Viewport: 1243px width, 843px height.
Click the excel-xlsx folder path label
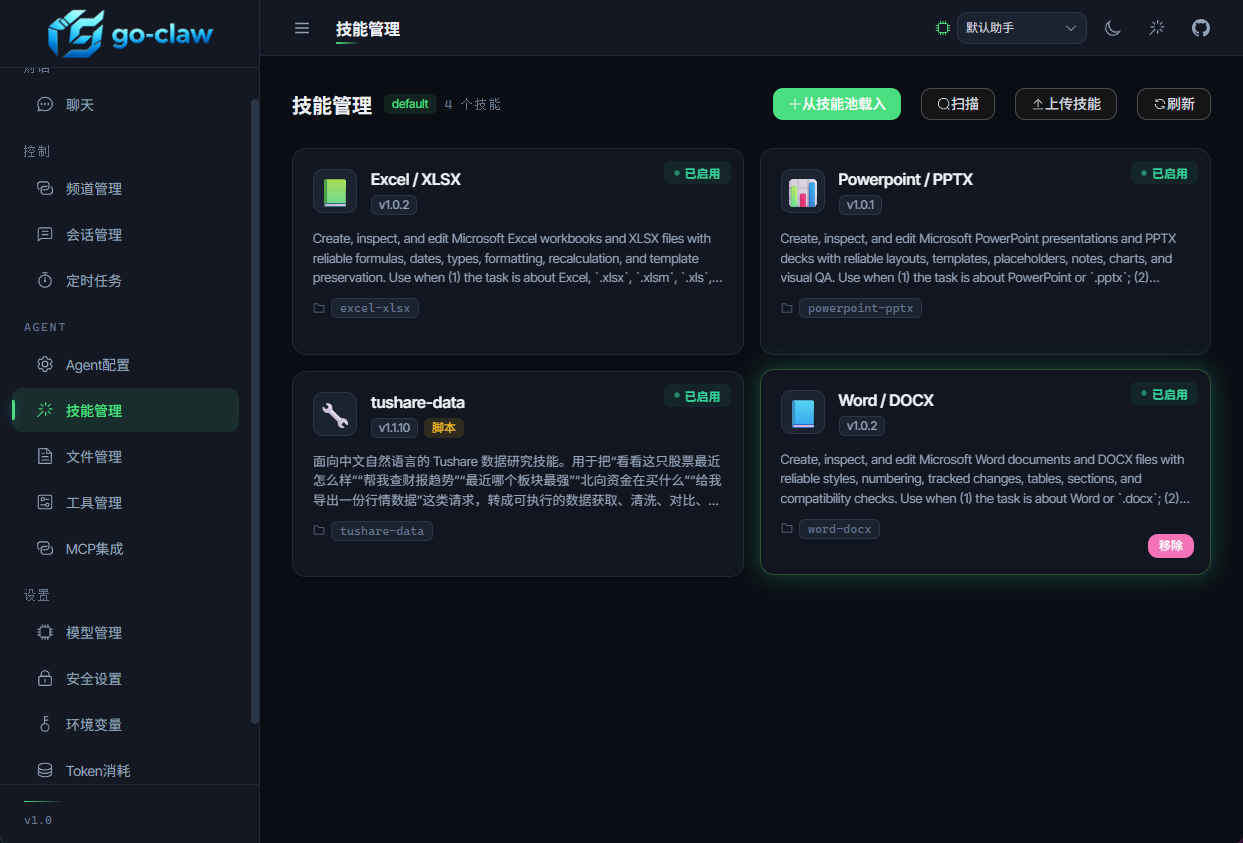click(375, 308)
